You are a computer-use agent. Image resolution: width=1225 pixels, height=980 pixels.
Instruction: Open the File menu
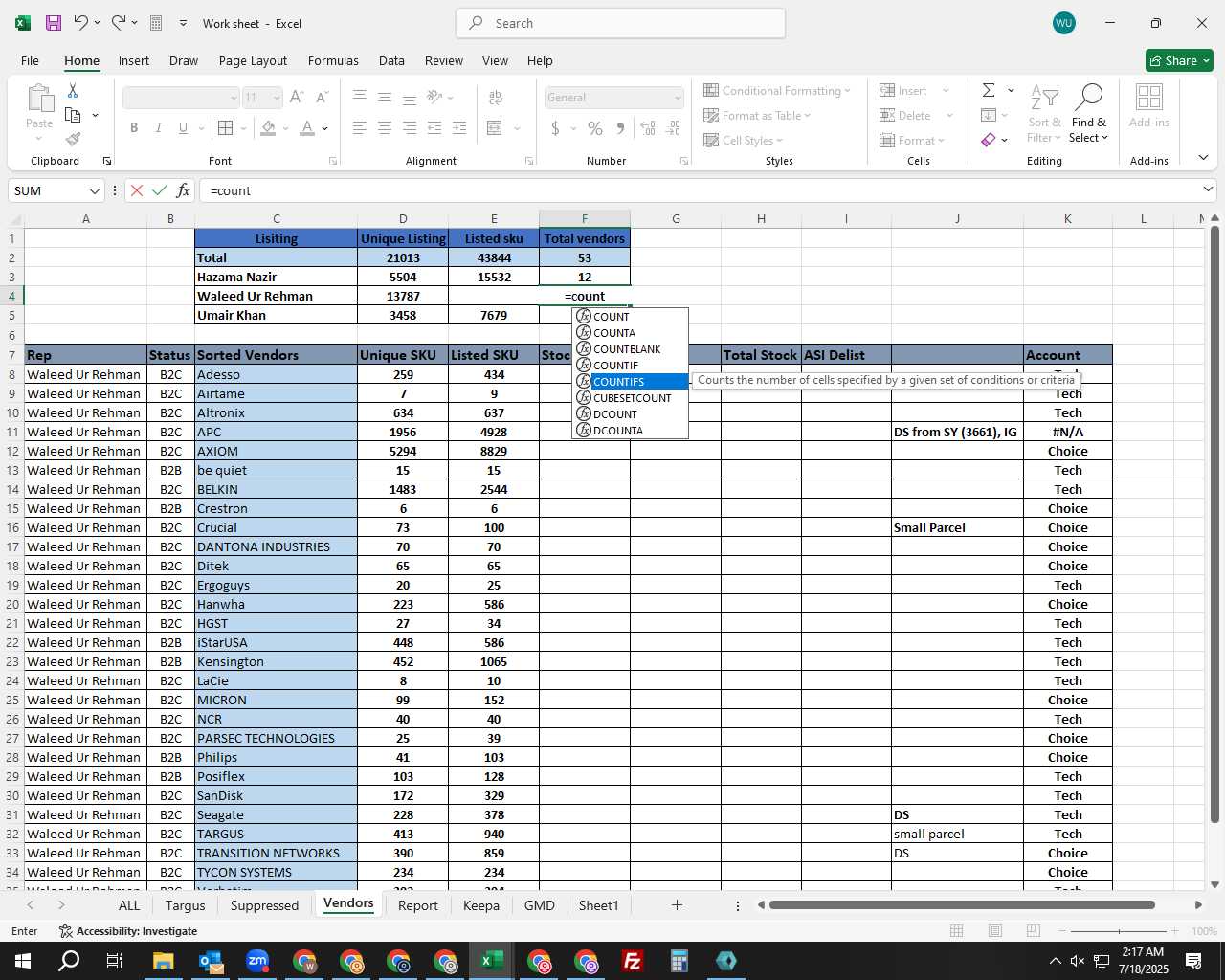(x=30, y=60)
